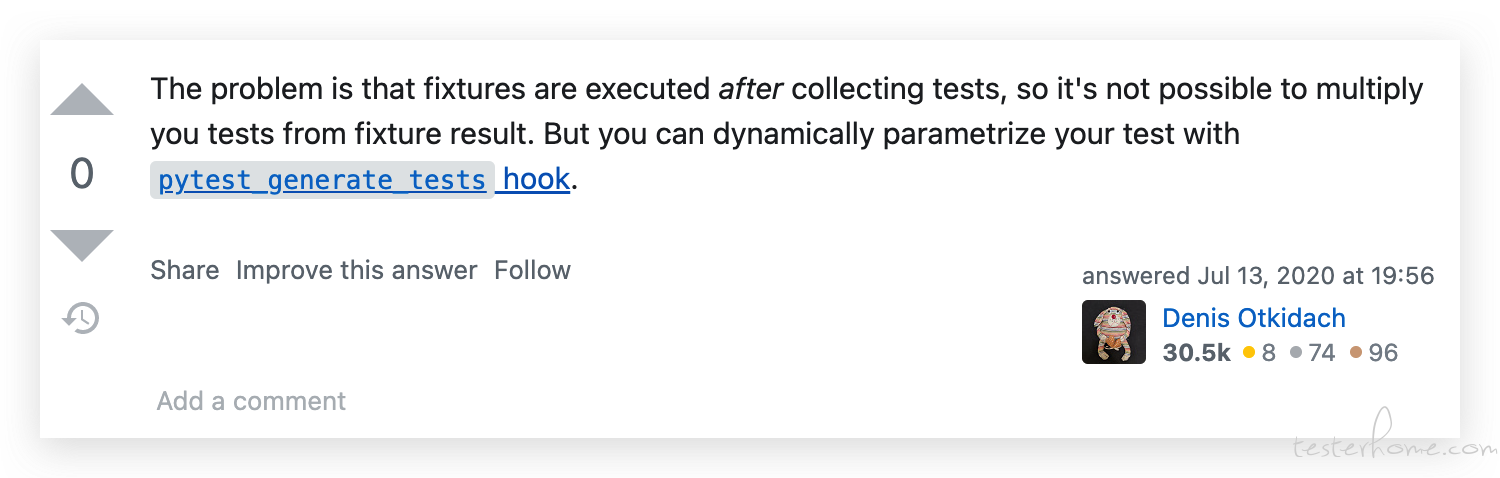Click the bronze badge count 96
Image resolution: width=1500 pixels, height=478 pixels.
click(1383, 352)
